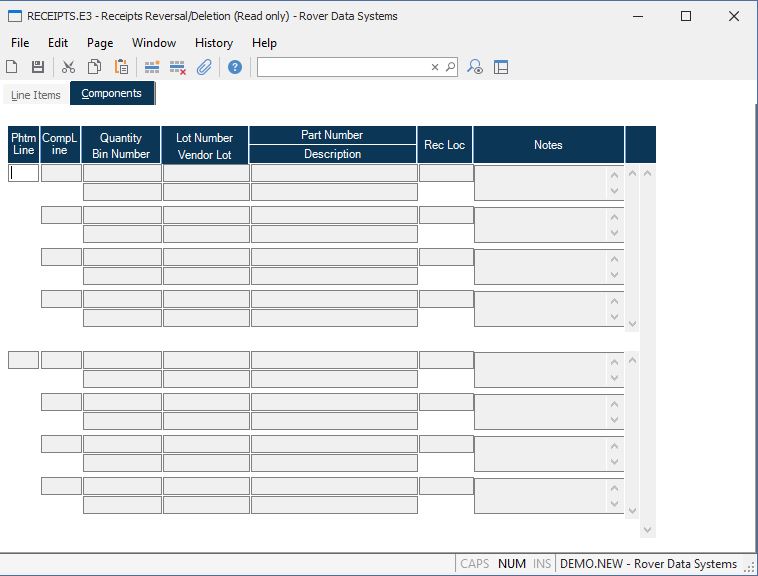Open help with the question mark icon
The height and width of the screenshot is (576, 758).
click(235, 67)
